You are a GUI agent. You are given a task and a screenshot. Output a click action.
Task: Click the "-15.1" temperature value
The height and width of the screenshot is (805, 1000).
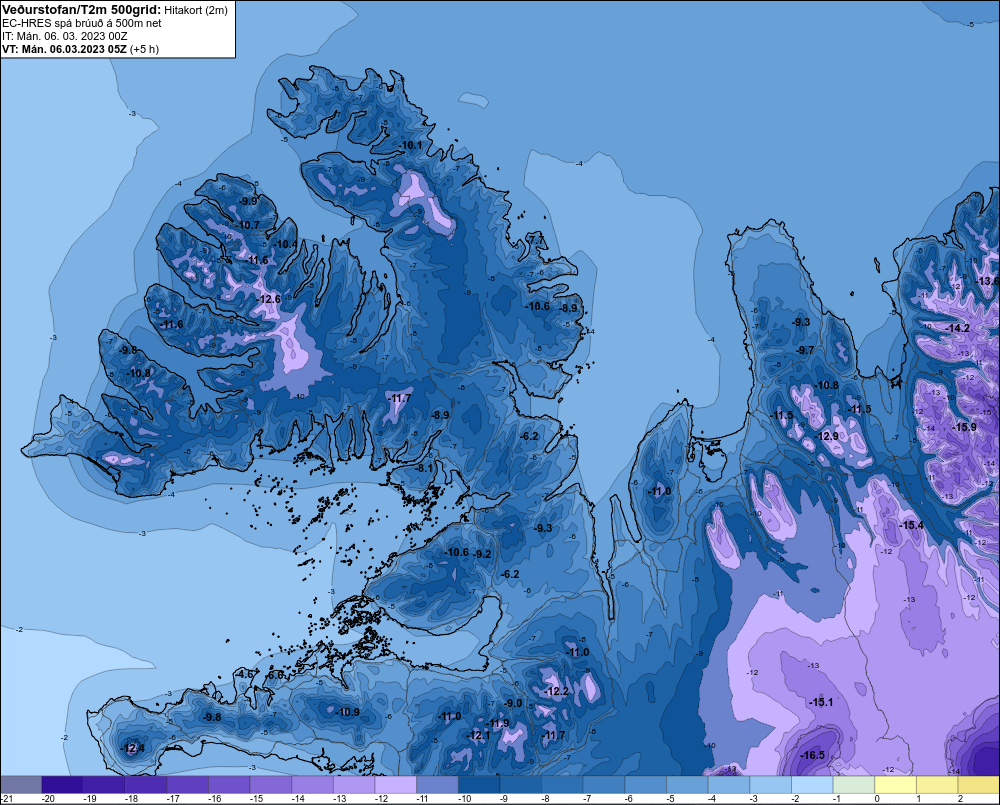[821, 702]
